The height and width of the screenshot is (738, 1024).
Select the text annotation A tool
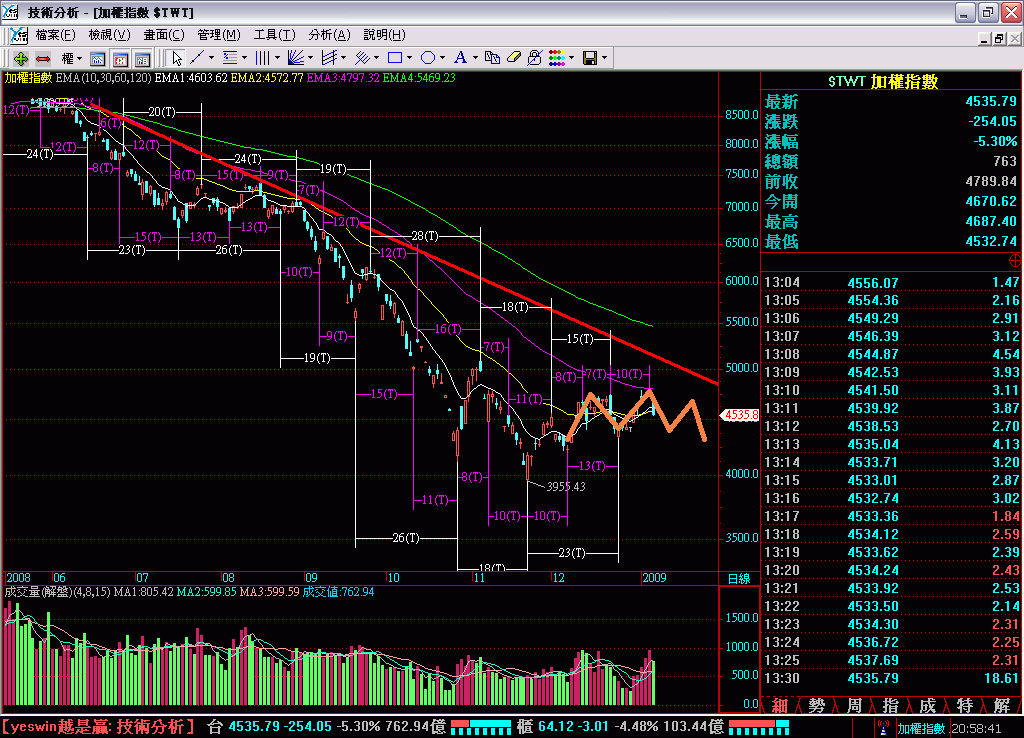460,58
